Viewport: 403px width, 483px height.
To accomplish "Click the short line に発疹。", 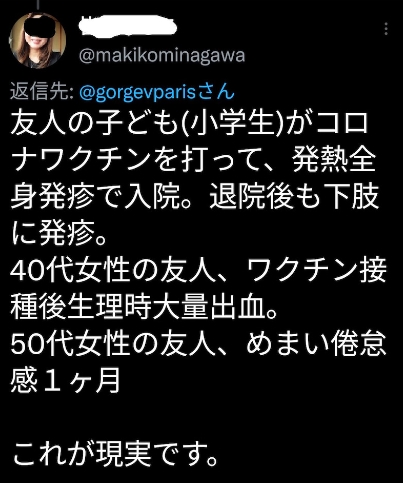I will point(60,233).
